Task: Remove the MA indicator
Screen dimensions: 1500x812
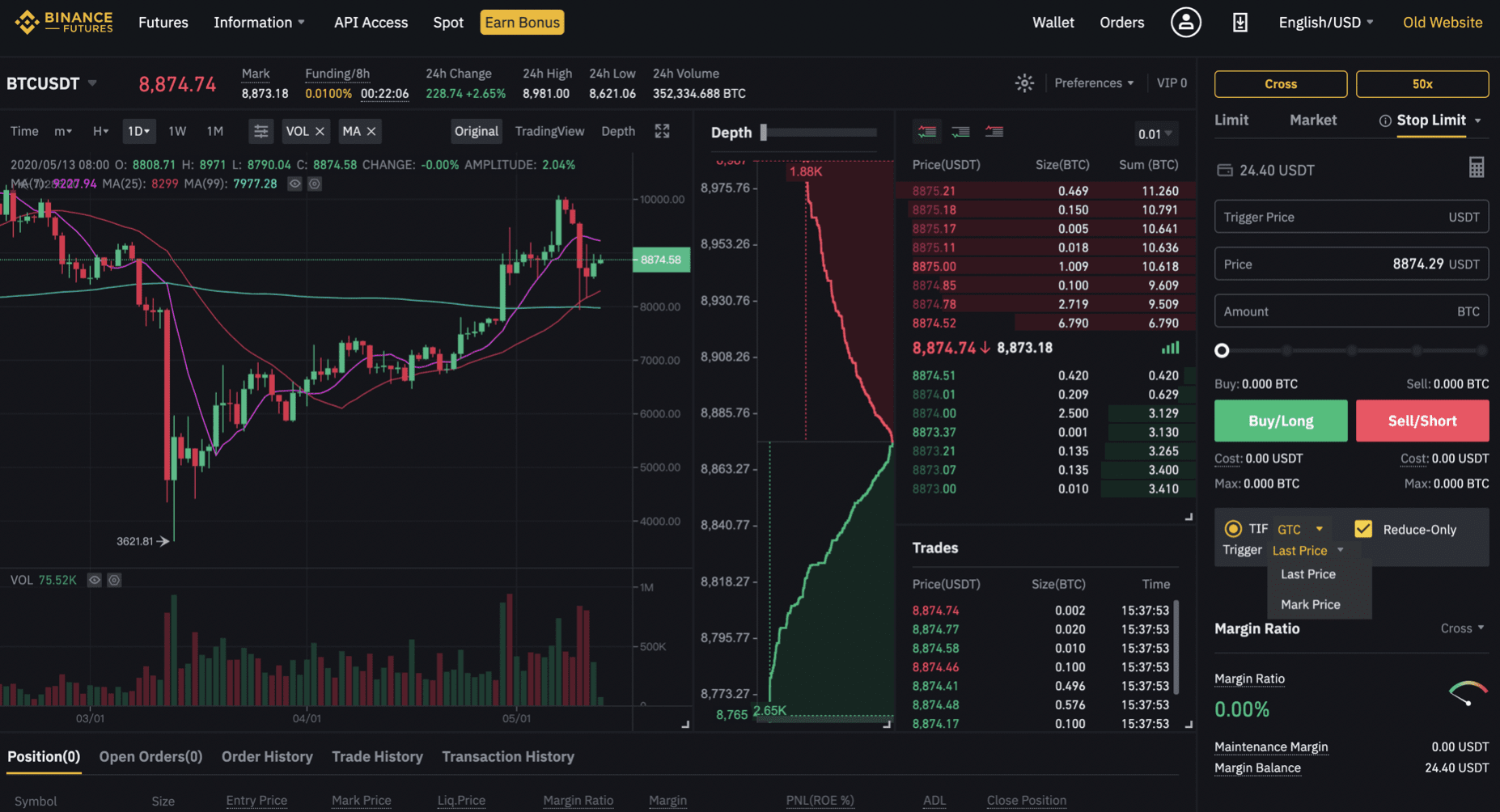Action: [371, 131]
